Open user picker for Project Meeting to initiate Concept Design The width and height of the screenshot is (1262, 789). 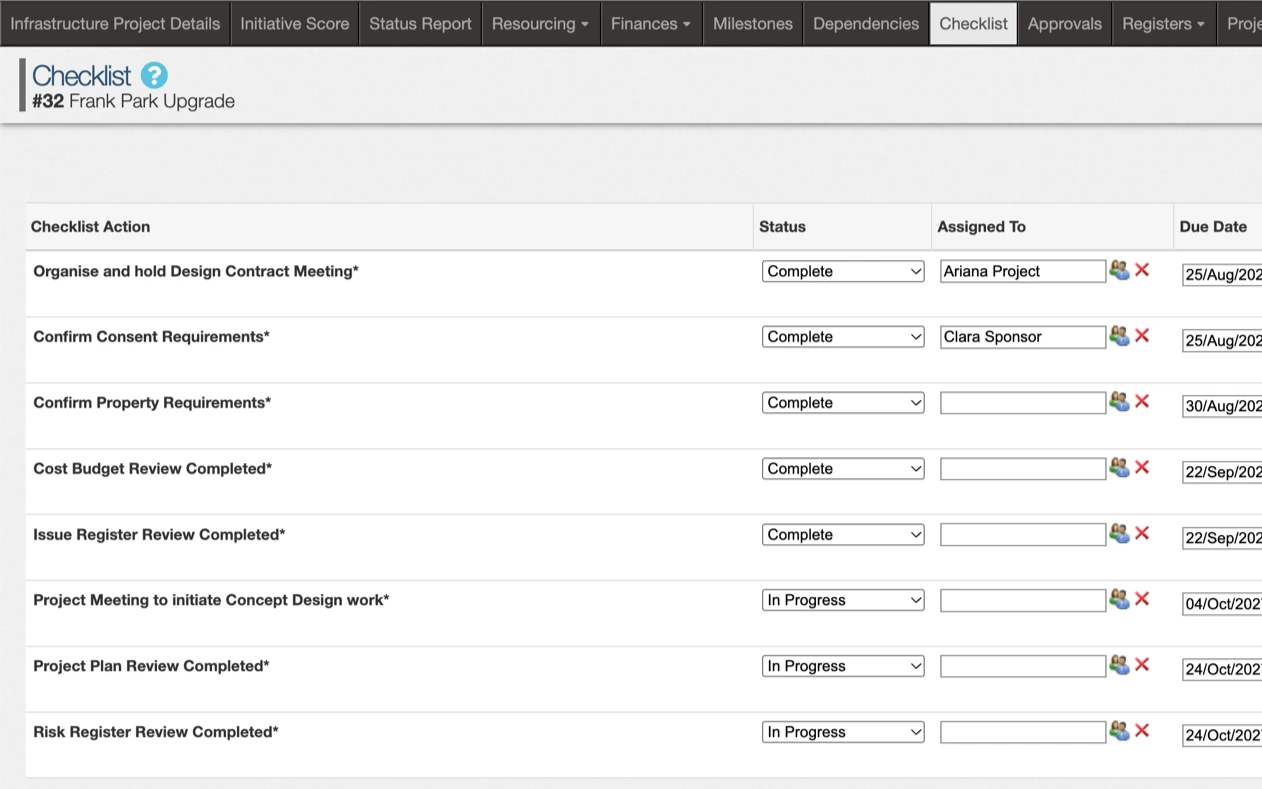pos(1119,600)
